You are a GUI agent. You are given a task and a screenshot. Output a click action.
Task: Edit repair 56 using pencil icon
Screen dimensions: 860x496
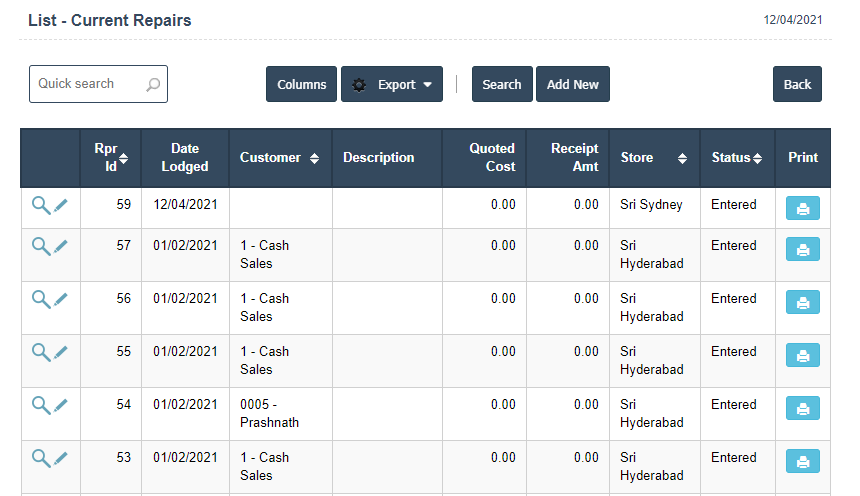(x=61, y=299)
